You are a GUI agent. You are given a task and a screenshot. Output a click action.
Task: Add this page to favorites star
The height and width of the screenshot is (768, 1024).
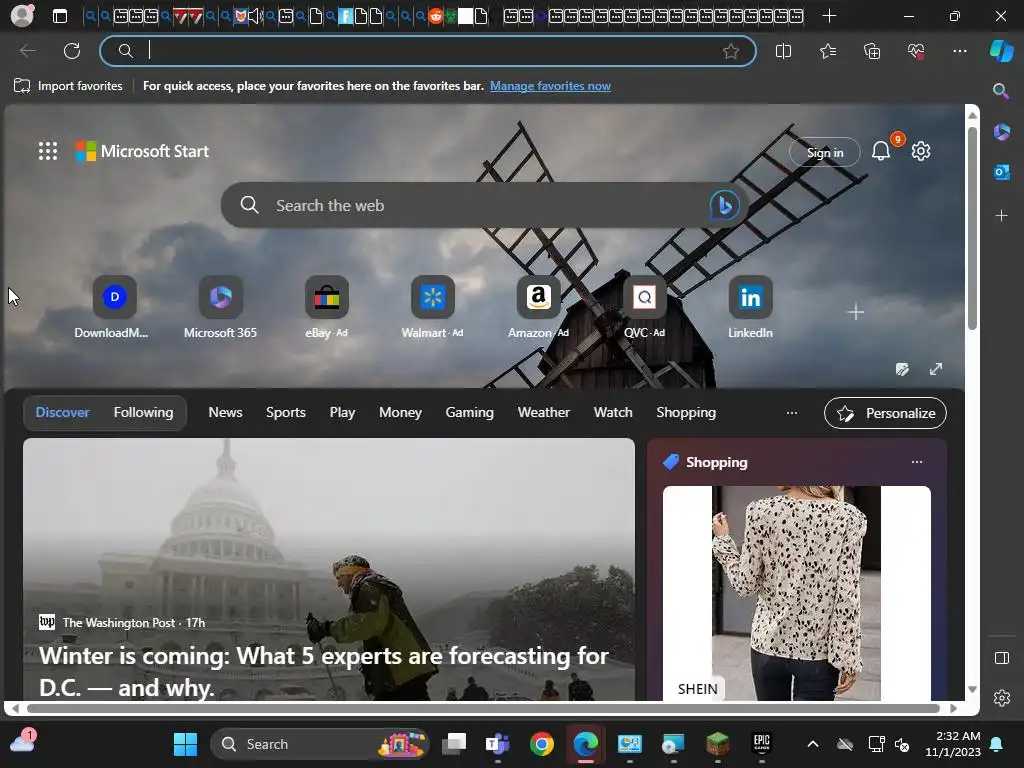[731, 51]
